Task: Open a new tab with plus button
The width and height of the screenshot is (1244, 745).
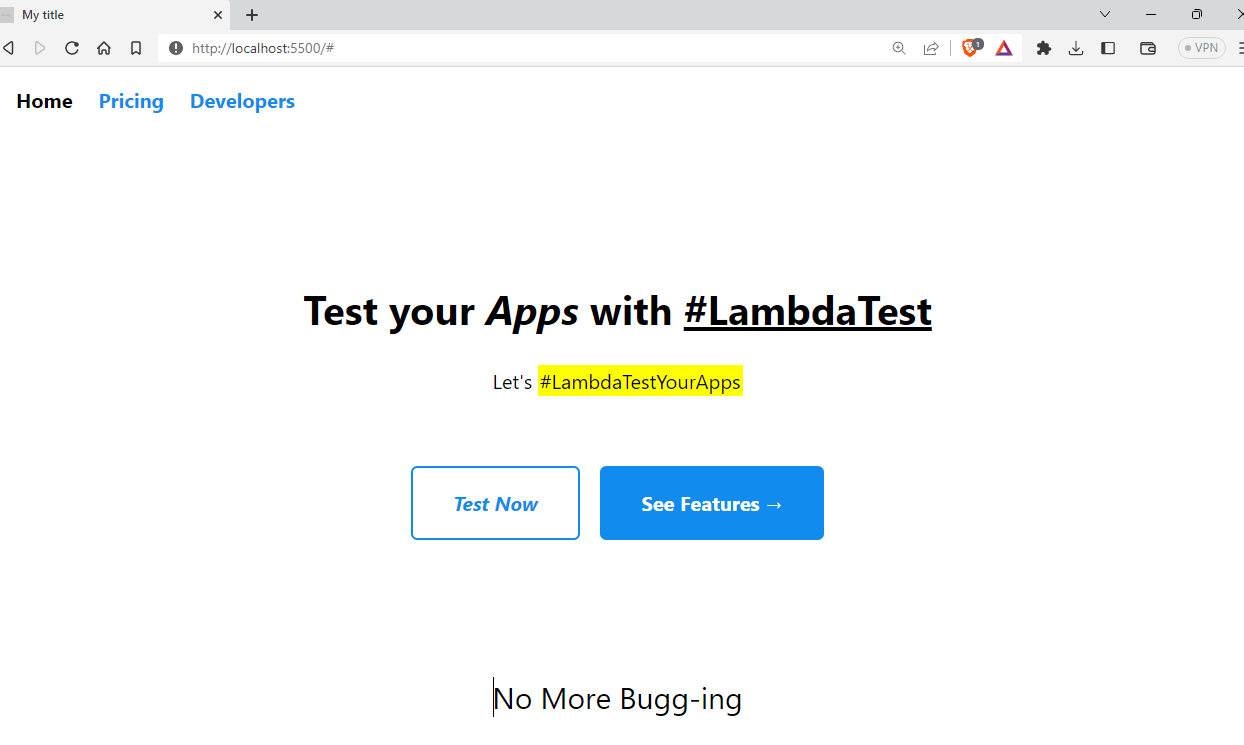Action: (252, 15)
